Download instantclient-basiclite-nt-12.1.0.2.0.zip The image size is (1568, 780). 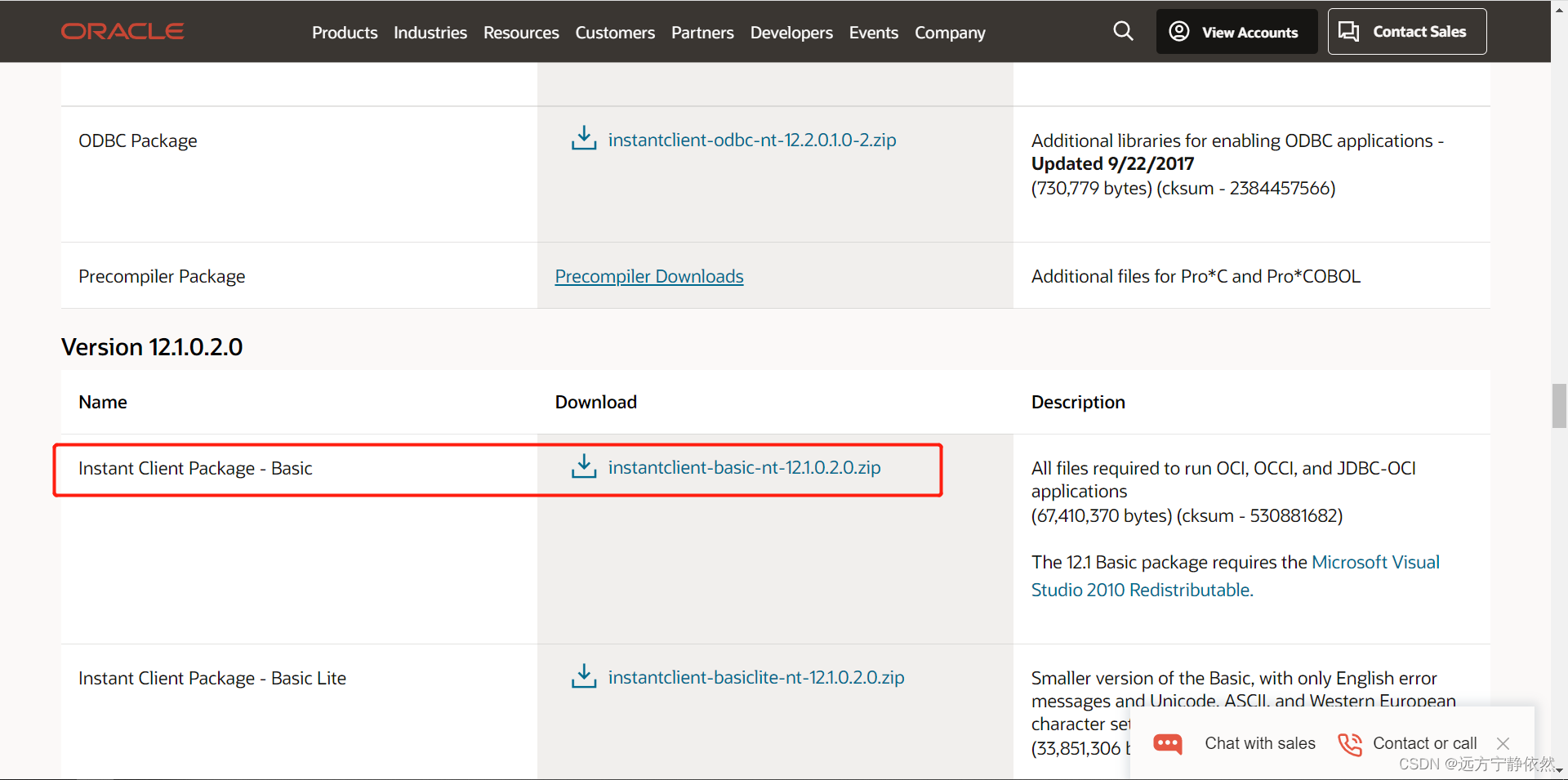756,677
